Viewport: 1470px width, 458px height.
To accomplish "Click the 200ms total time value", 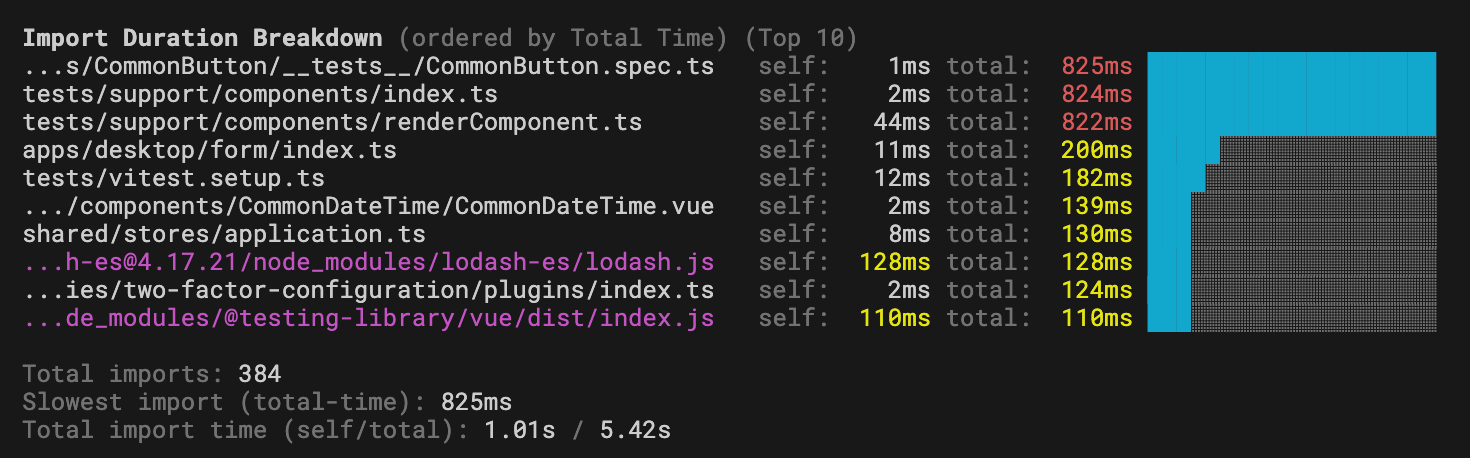I will [1097, 151].
